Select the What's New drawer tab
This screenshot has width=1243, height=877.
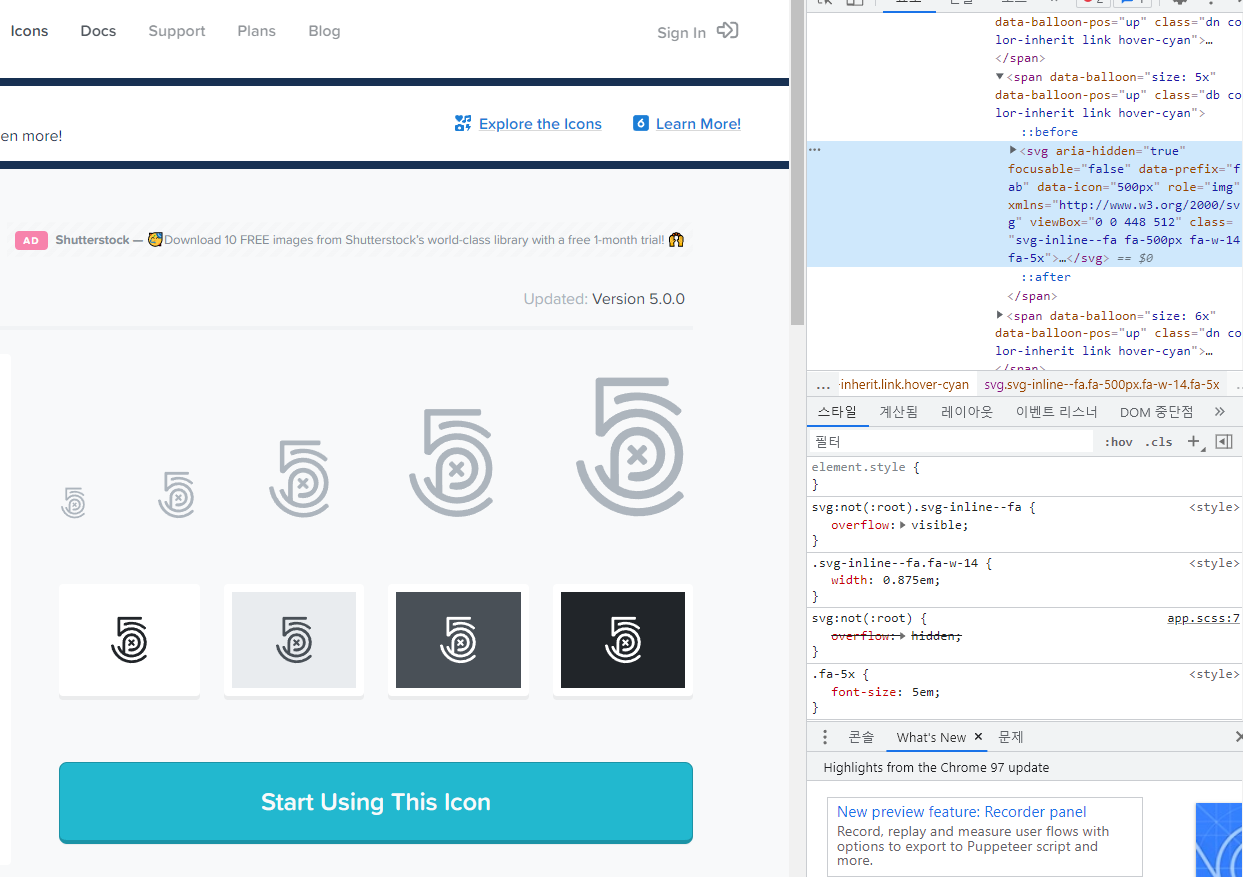point(931,737)
